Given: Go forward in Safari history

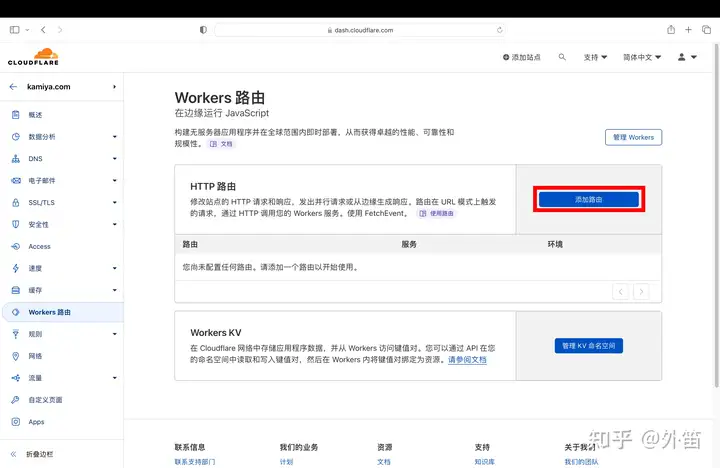Looking at the screenshot, I should click(x=60, y=30).
